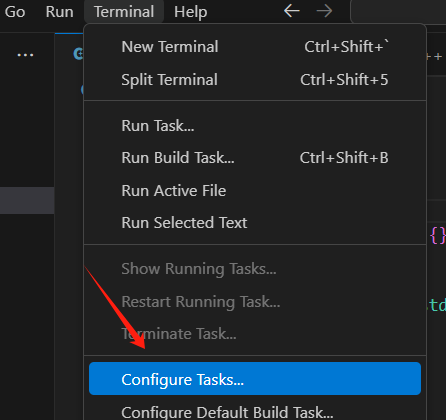Go back with the left arrow
Viewport: 446px width, 420px height.
coord(292,11)
